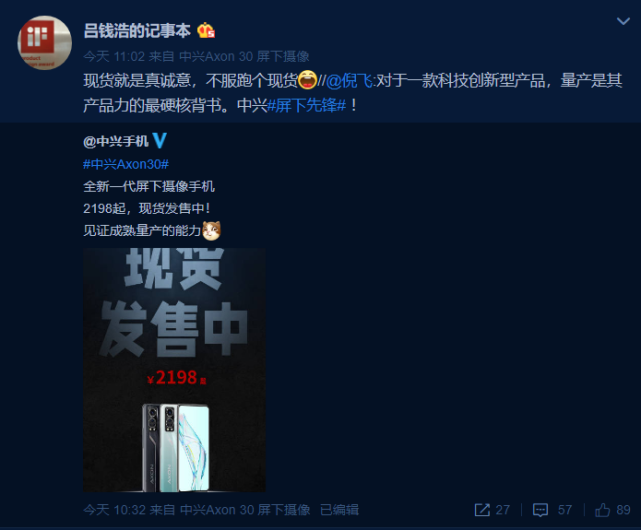Enlarge the 现货发售中 poster image

click(174, 370)
